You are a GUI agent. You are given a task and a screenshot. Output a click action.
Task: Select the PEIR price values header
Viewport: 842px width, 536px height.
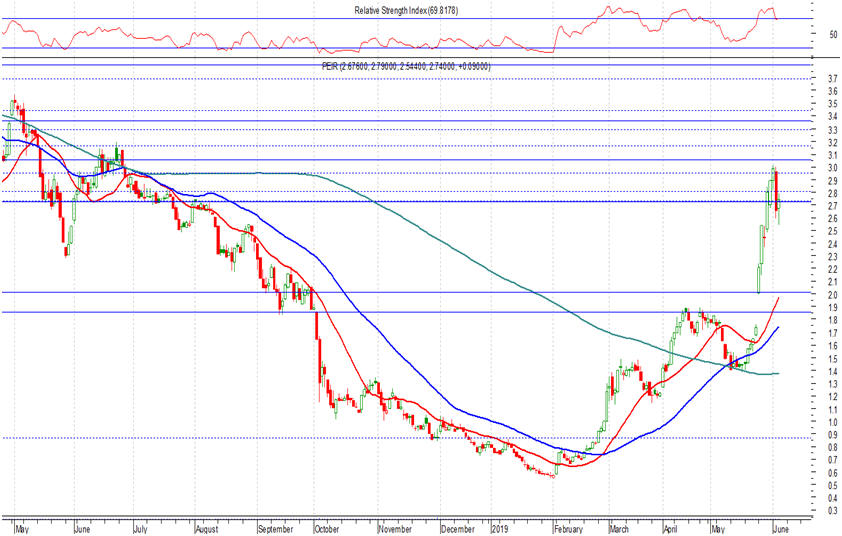(405, 67)
